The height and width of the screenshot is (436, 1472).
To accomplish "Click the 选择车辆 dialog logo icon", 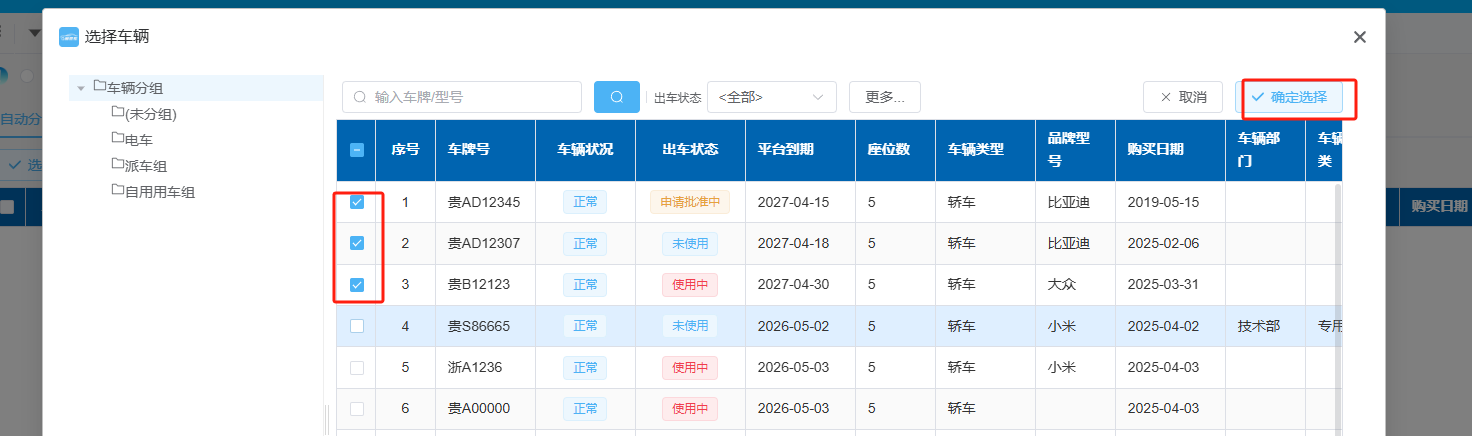I will tap(69, 37).
